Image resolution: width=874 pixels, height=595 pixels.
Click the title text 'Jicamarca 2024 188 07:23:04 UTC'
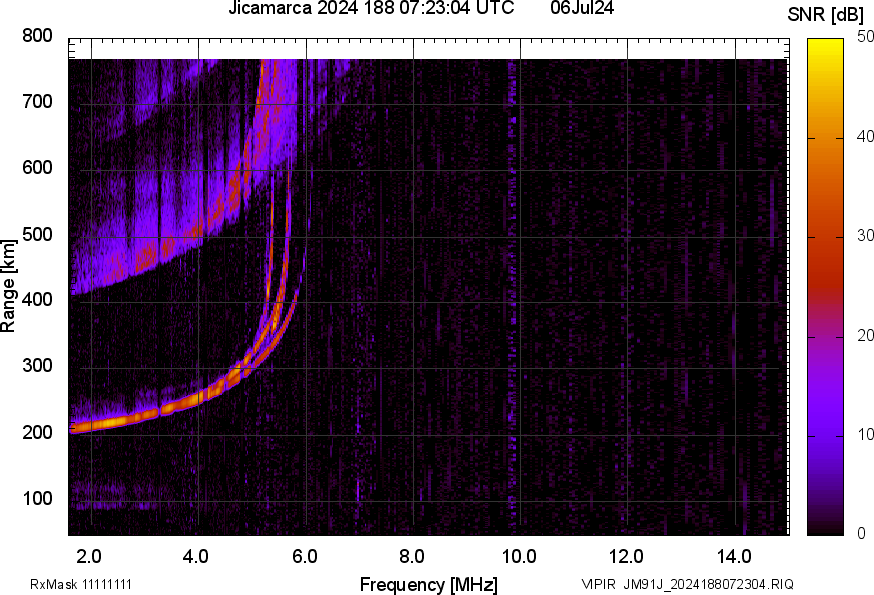point(371,8)
